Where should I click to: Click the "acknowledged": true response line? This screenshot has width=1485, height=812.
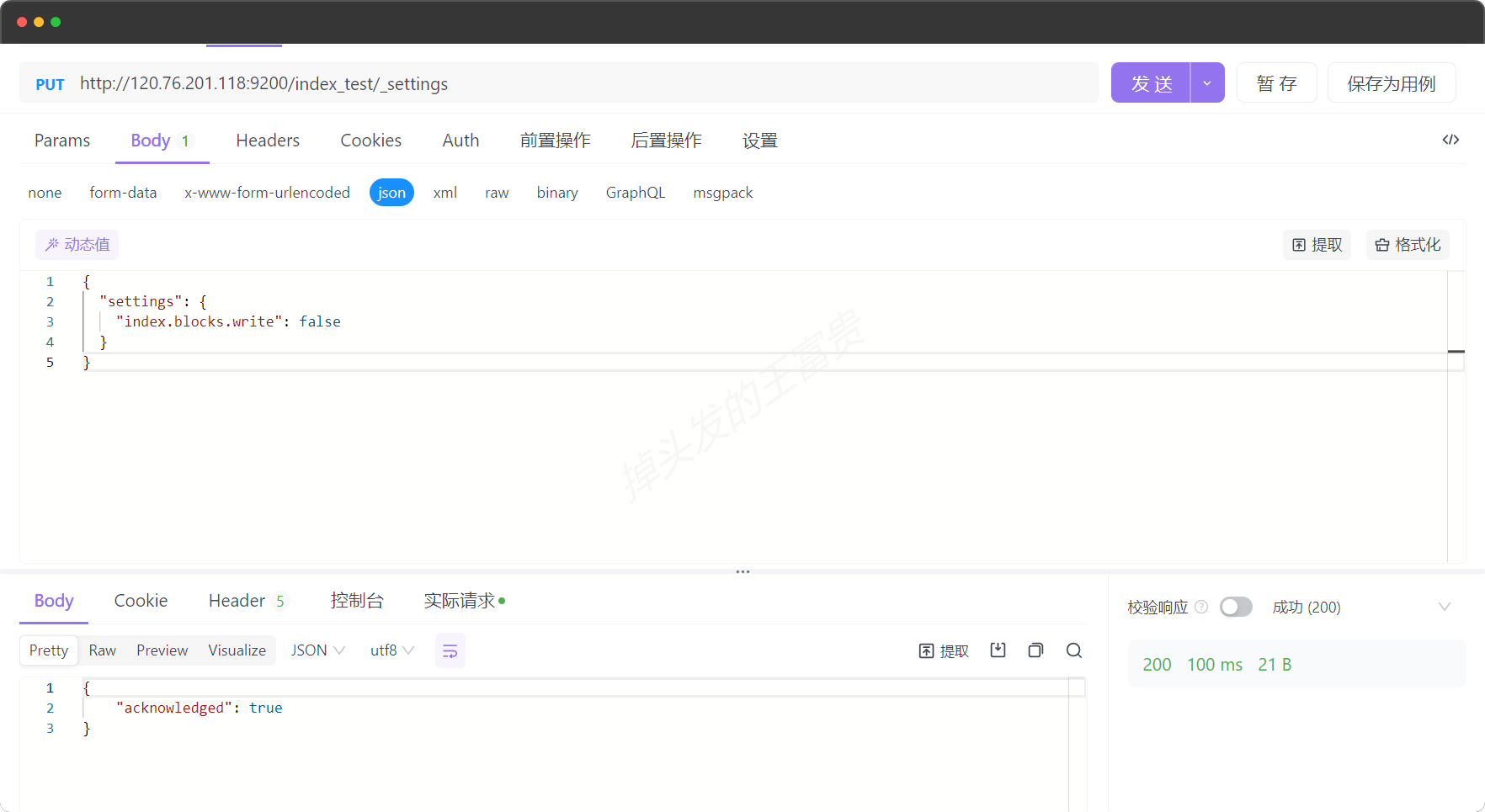199,708
